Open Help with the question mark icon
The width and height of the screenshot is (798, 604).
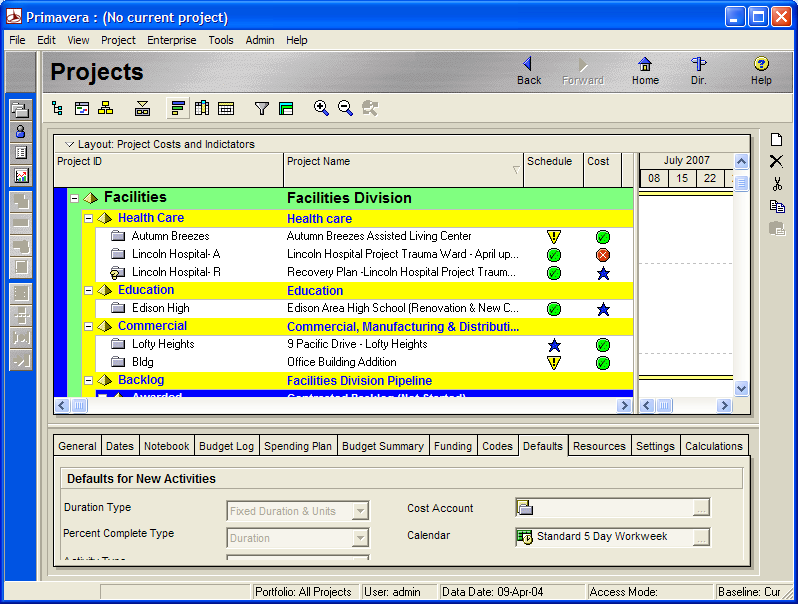click(x=761, y=71)
